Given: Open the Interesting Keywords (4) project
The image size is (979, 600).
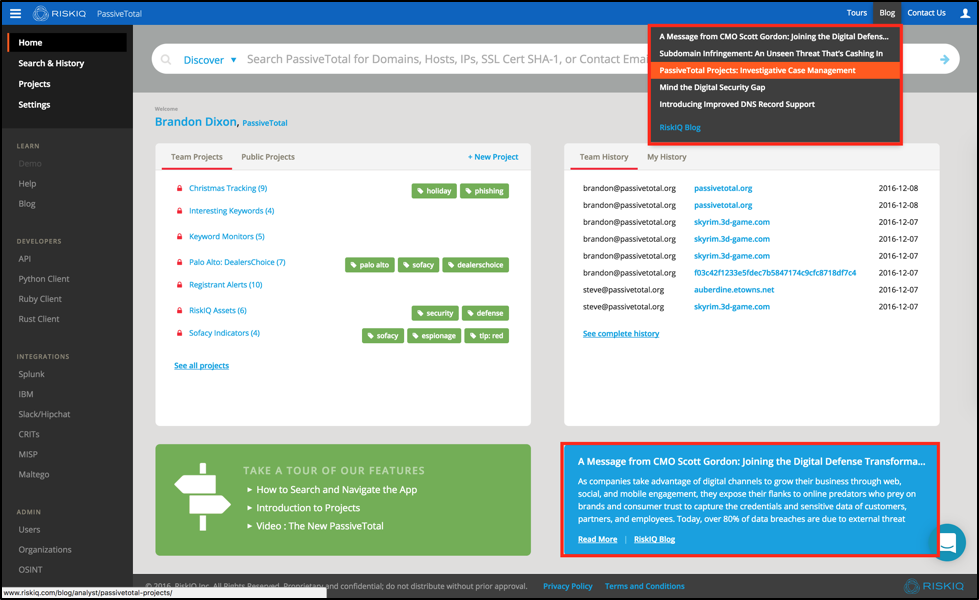Looking at the screenshot, I should click(232, 210).
